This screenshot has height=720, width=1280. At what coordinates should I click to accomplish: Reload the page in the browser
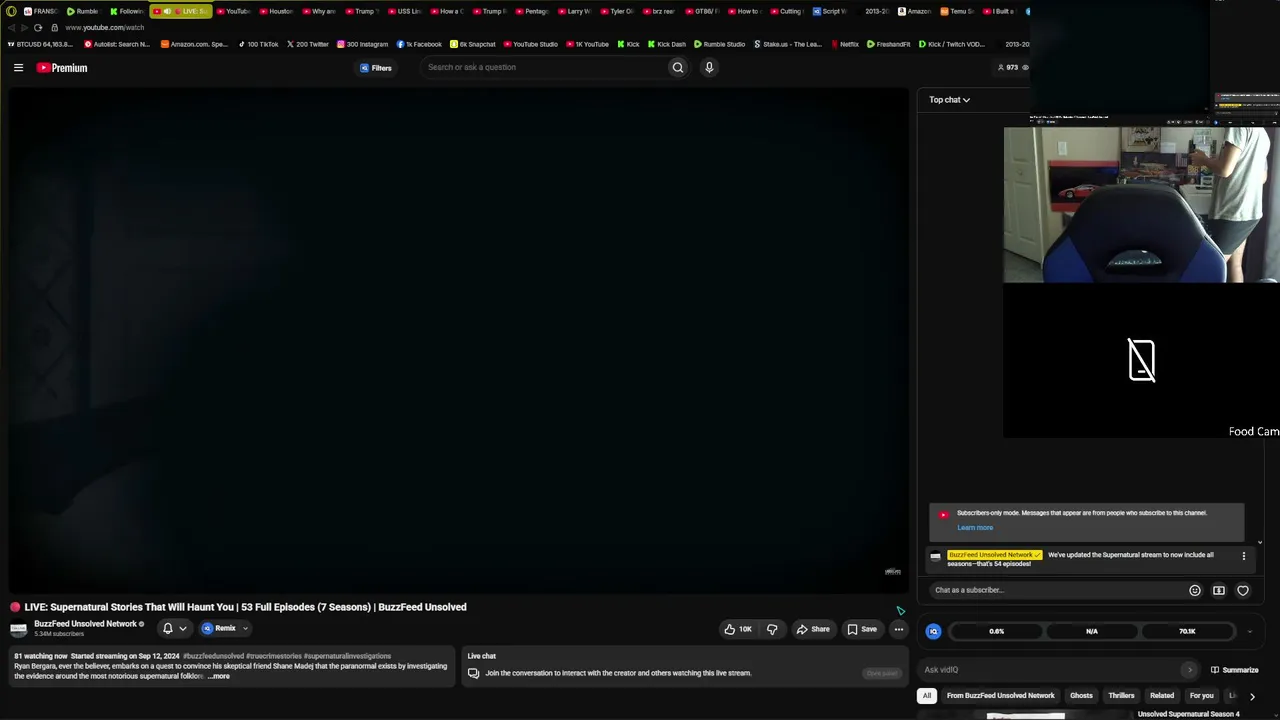click(x=38, y=27)
